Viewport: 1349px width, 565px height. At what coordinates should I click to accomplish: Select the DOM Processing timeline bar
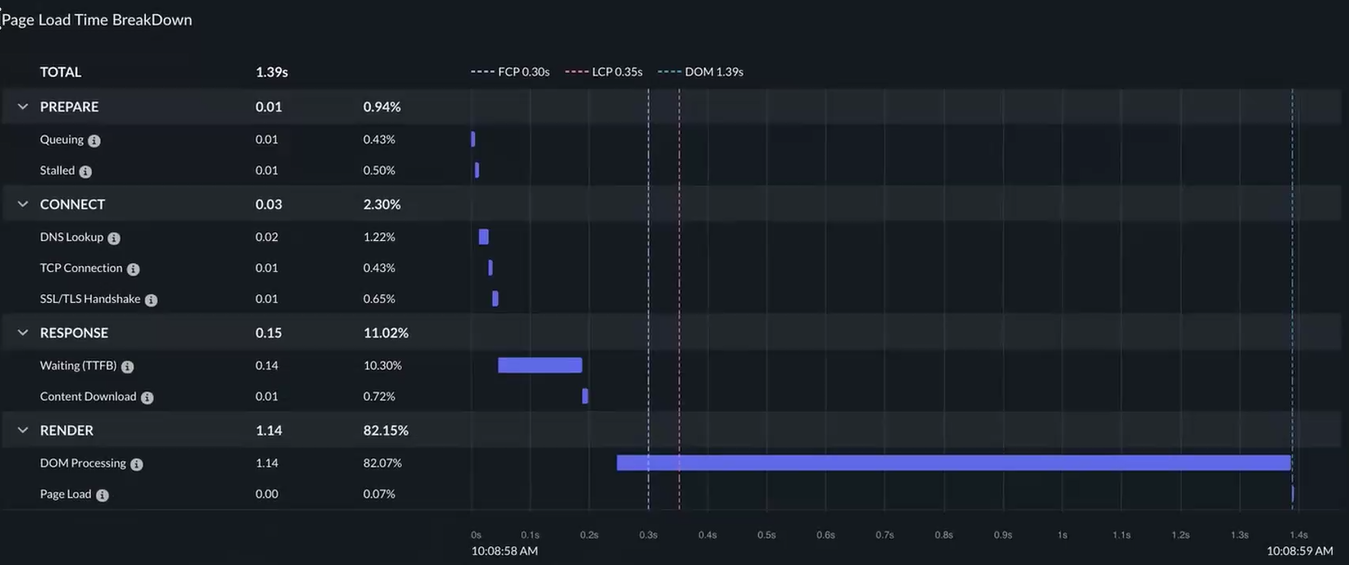(954, 463)
